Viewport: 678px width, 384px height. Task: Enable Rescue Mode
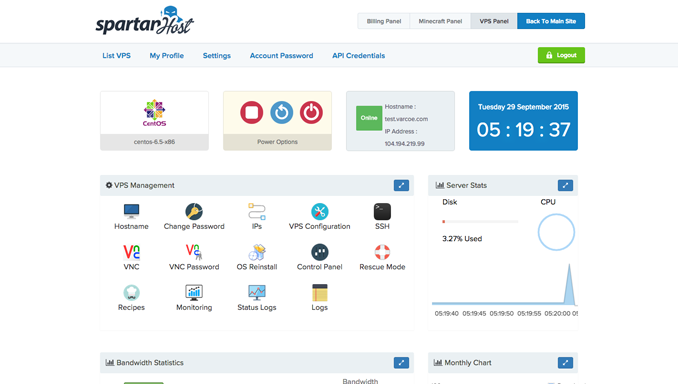pyautogui.click(x=382, y=252)
